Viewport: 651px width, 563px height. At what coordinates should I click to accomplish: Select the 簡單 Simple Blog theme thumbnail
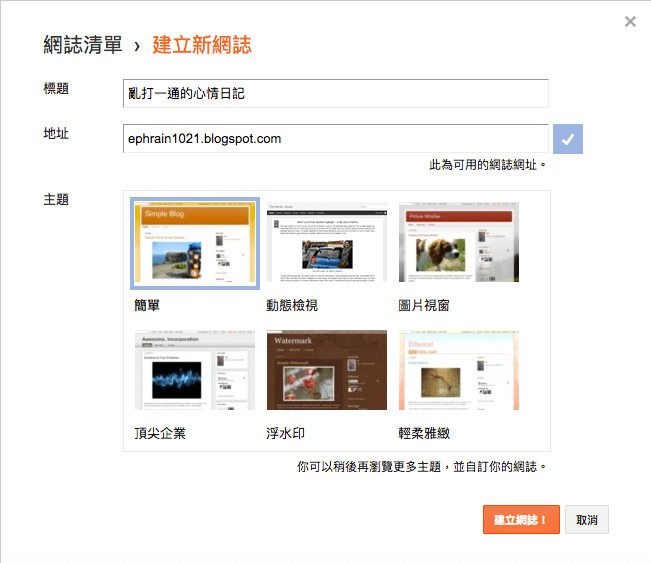(x=195, y=243)
